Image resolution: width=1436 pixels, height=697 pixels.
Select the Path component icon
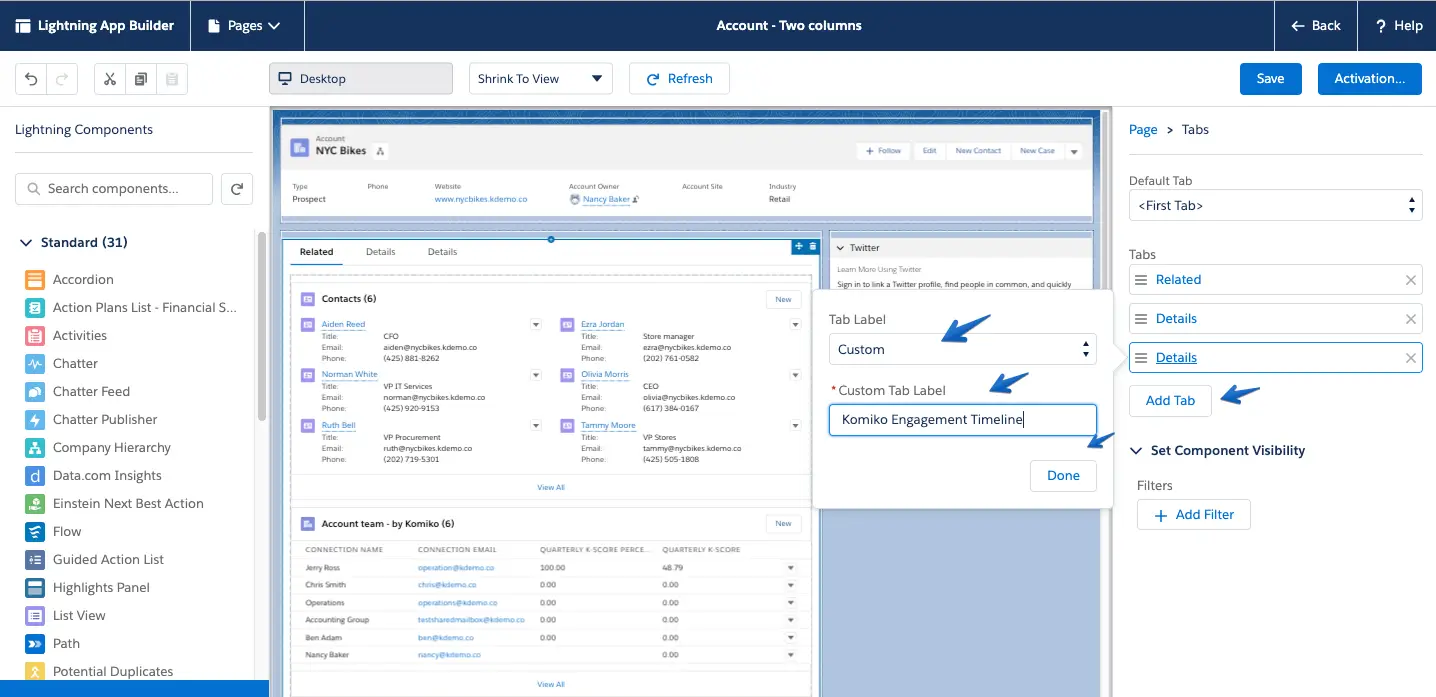pyautogui.click(x=35, y=644)
